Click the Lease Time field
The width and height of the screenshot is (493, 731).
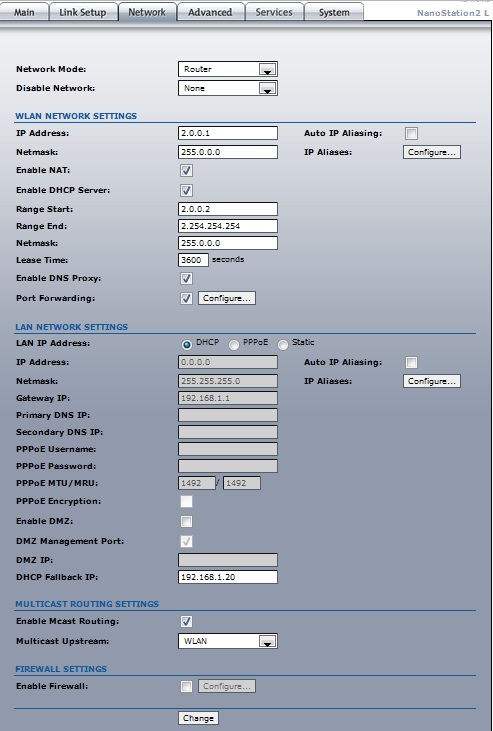(193, 260)
